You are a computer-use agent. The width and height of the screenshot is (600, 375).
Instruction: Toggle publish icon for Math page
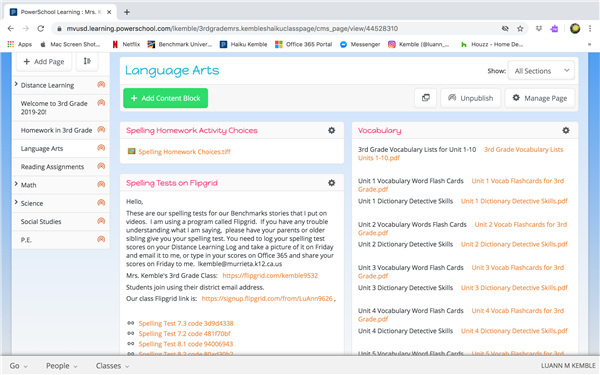point(101,184)
